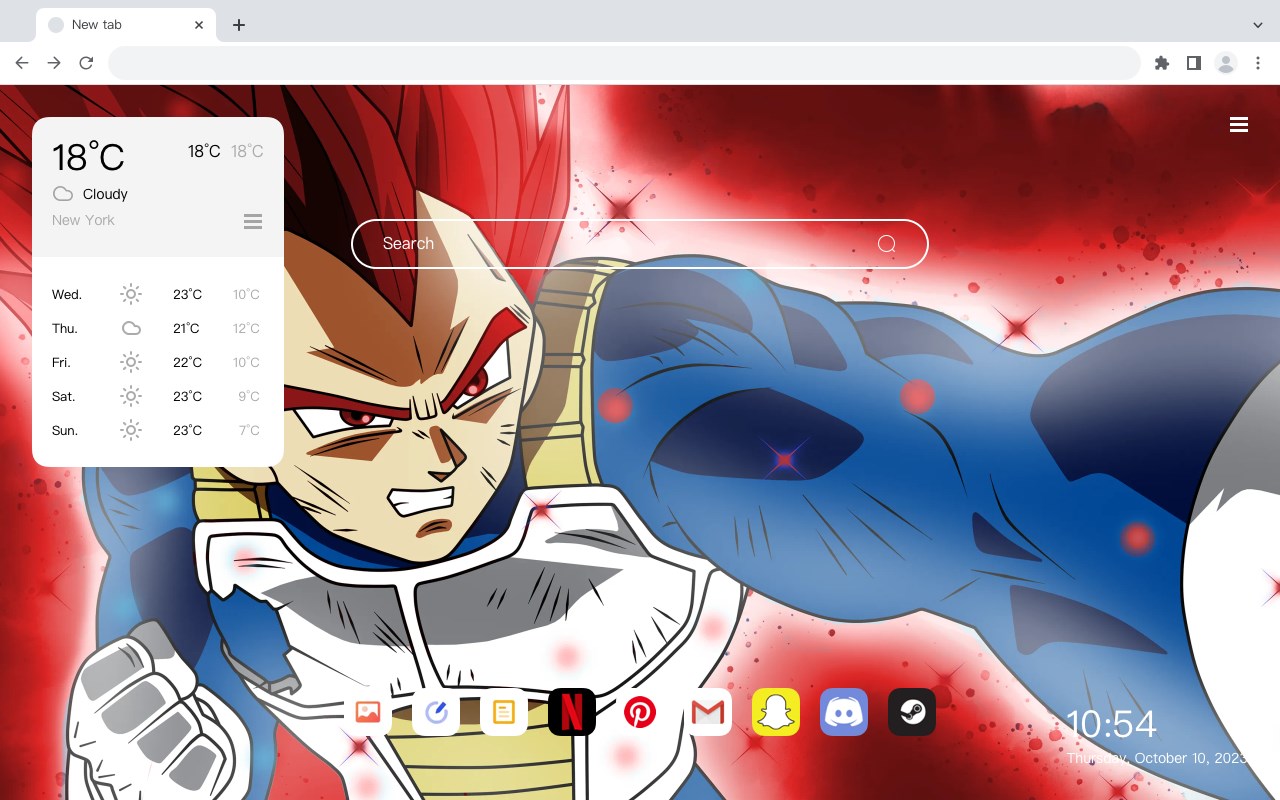Screen dimensions: 1280x800
Task: Open the hamburger menu at top right
Action: pos(1239,125)
